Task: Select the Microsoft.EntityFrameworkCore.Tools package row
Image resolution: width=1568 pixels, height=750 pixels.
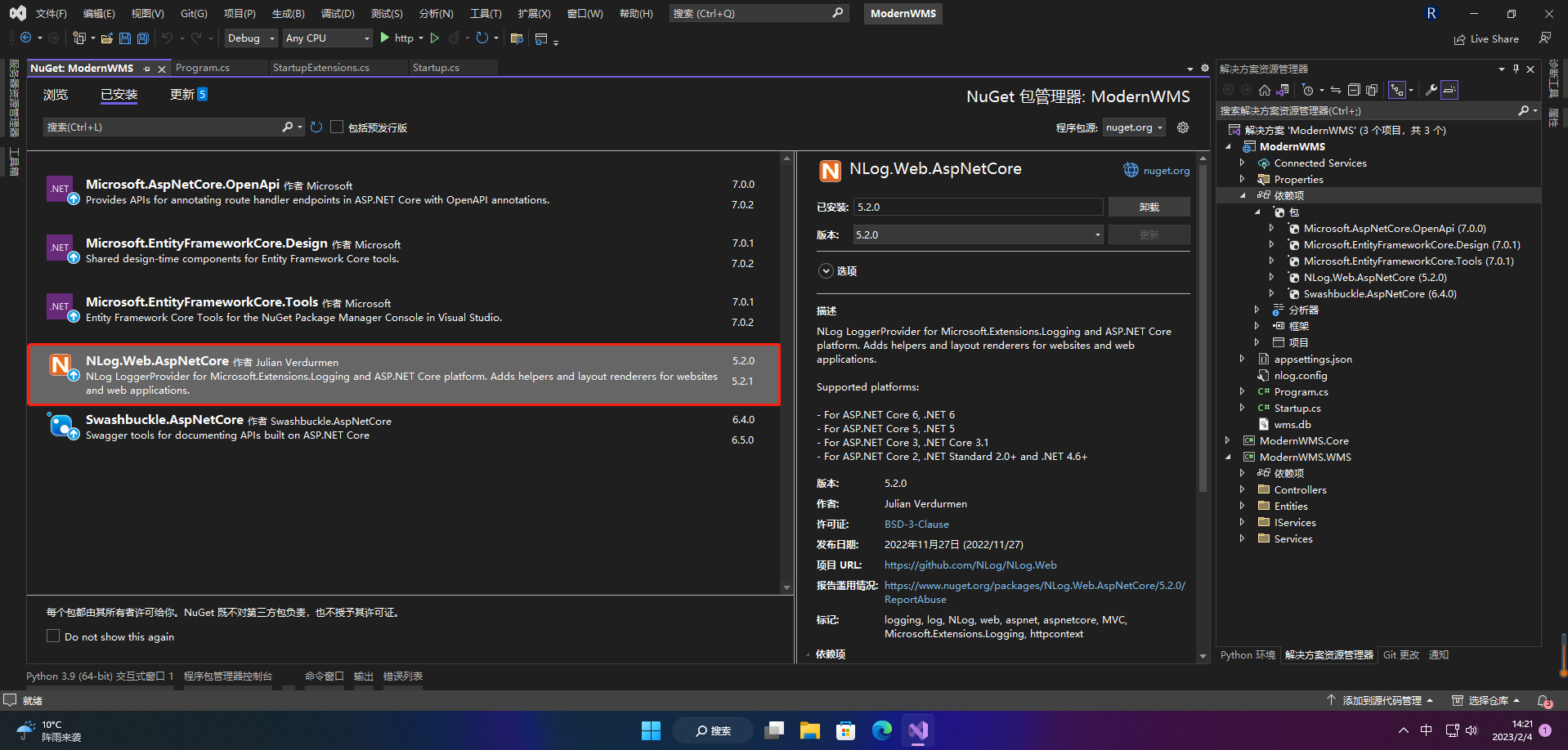Action: tap(403, 311)
